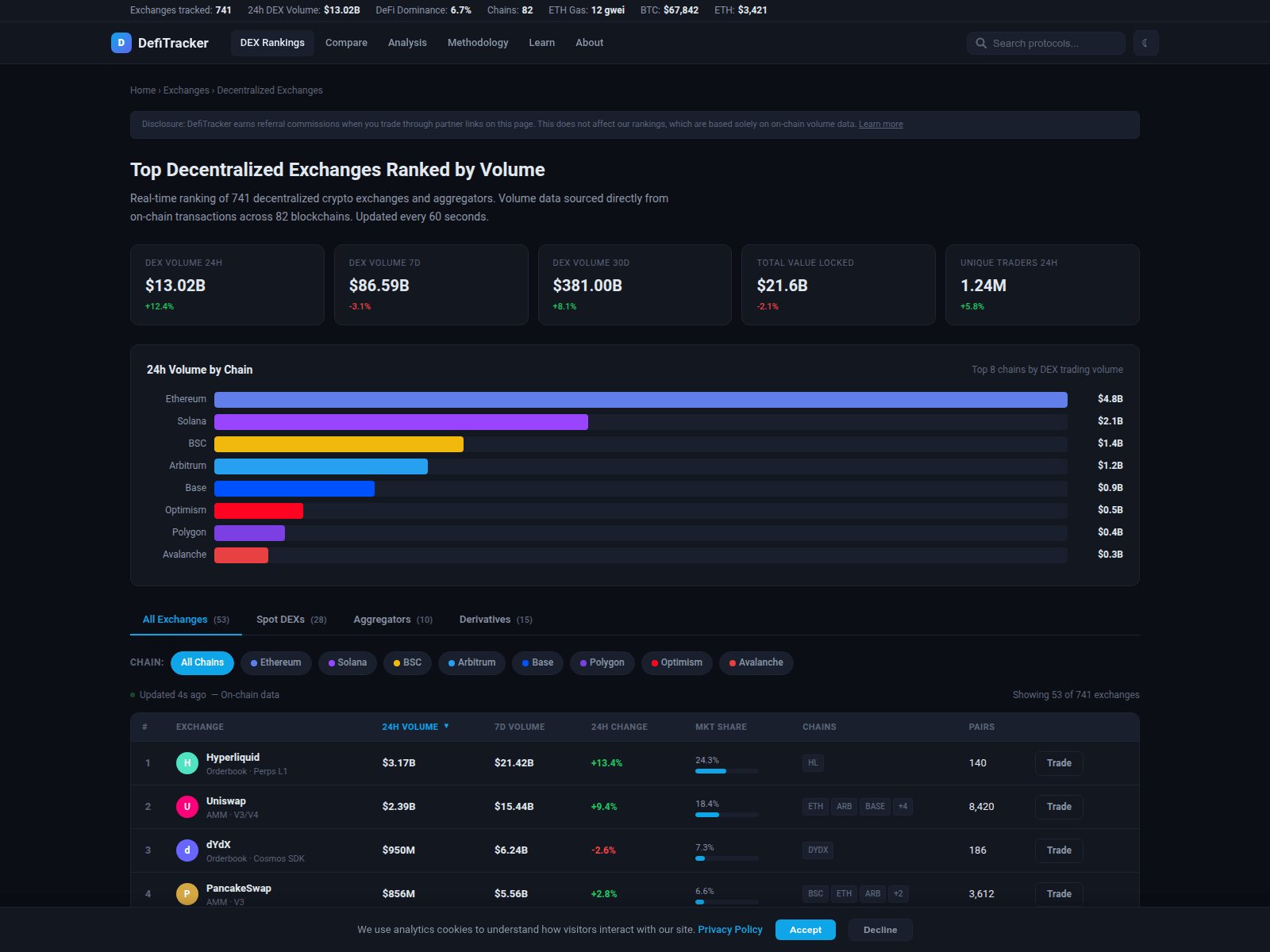The width and height of the screenshot is (1270, 952).
Task: Click the PancakeSwap avatar icon
Action: click(x=187, y=894)
